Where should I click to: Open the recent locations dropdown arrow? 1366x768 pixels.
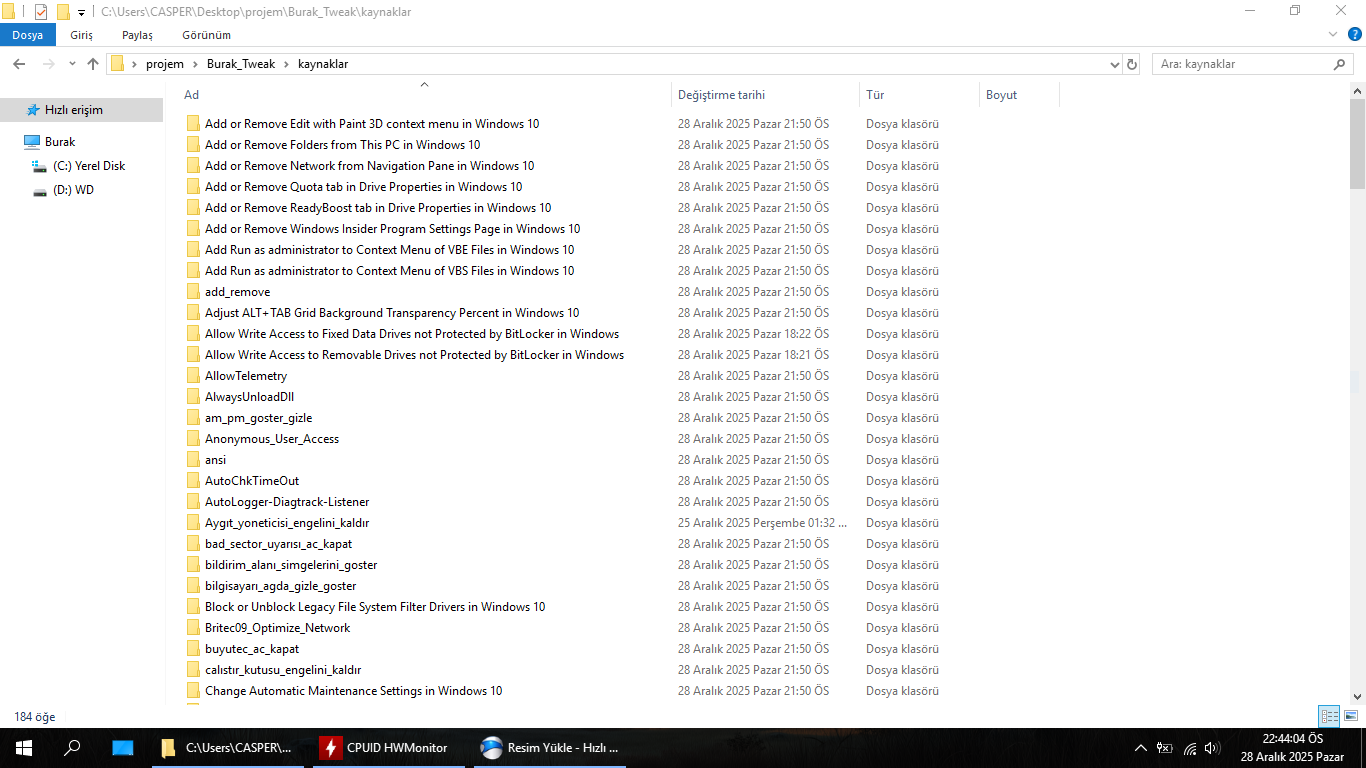click(72, 64)
